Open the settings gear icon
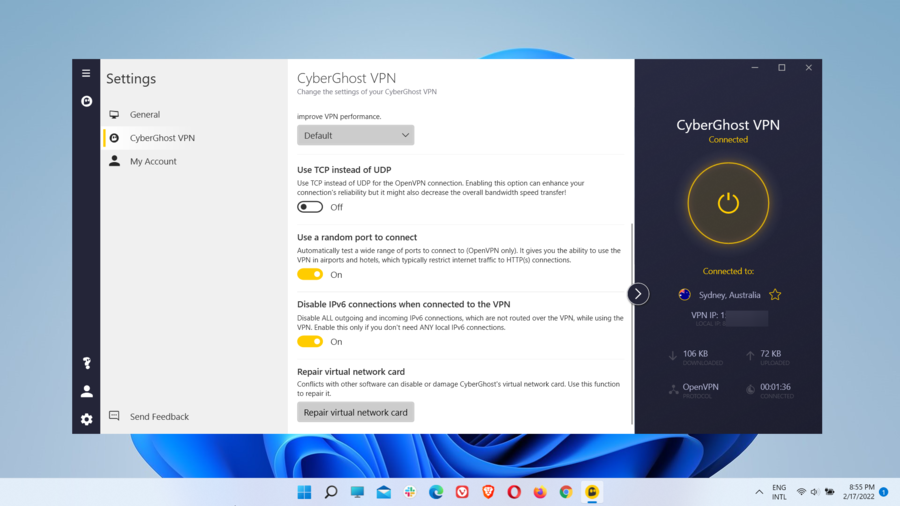 (x=86, y=419)
